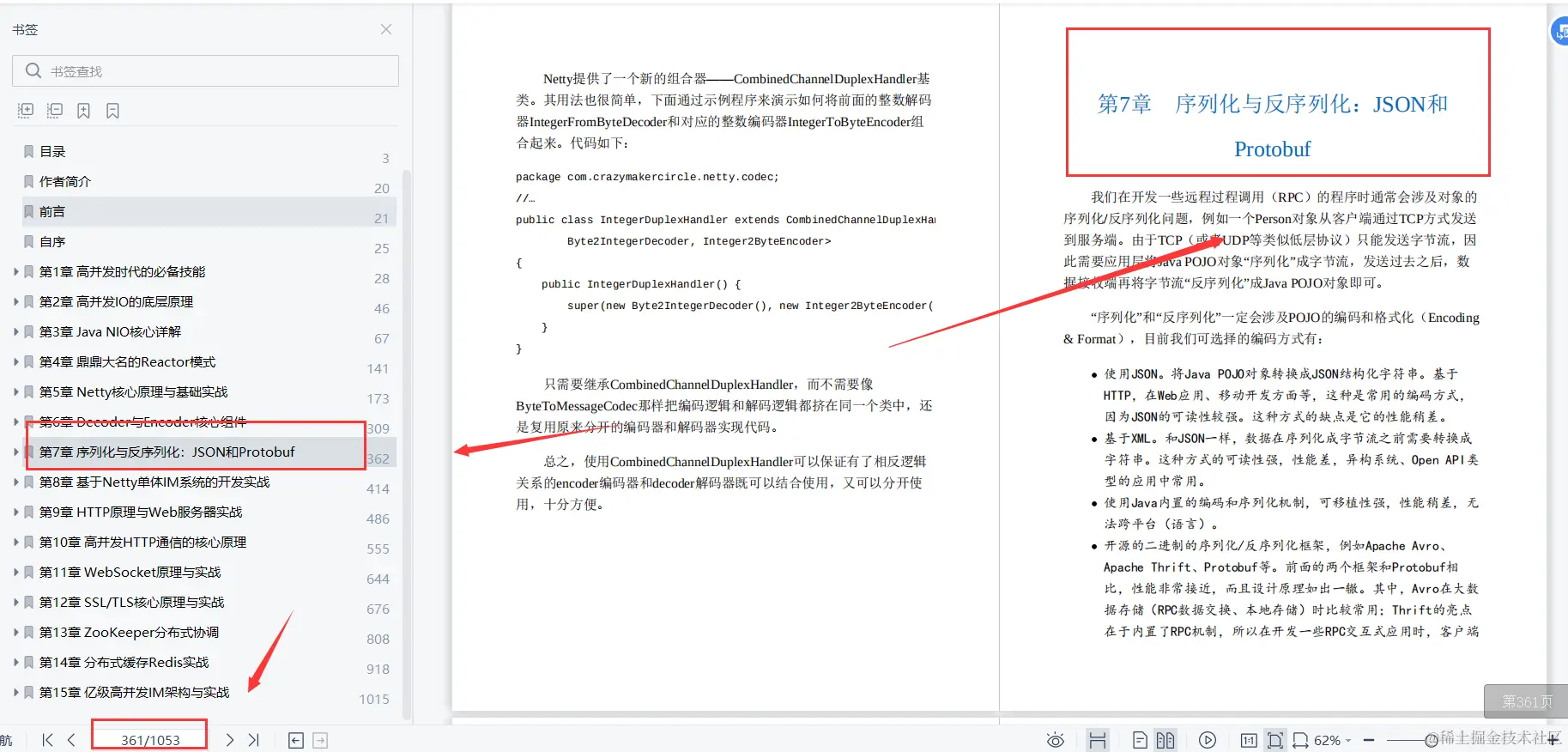This screenshot has width=1568, height=752.
Task: Click the expand-all bookmarks icon
Action: coord(26,111)
